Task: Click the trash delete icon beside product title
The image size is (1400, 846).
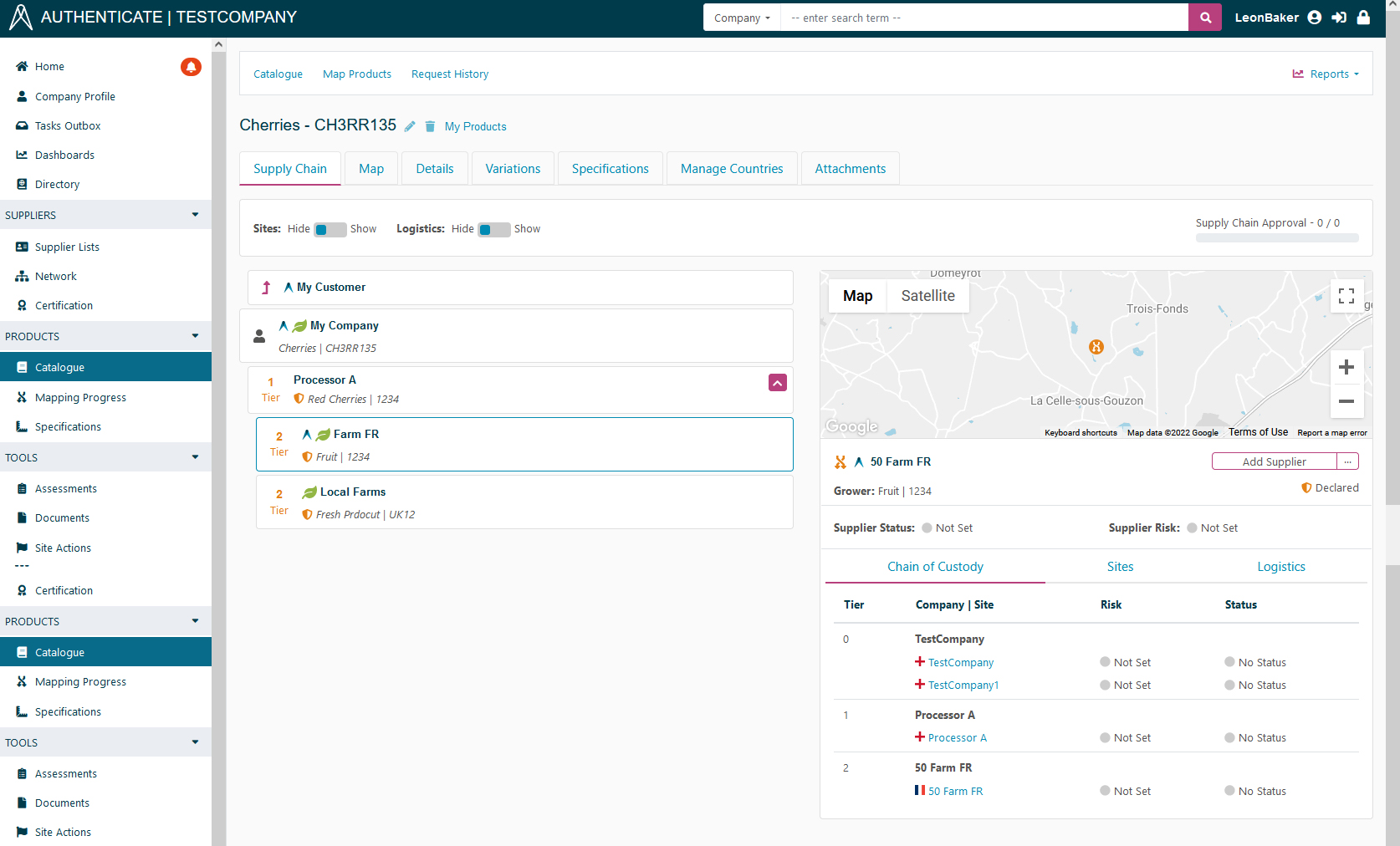Action: (430, 126)
